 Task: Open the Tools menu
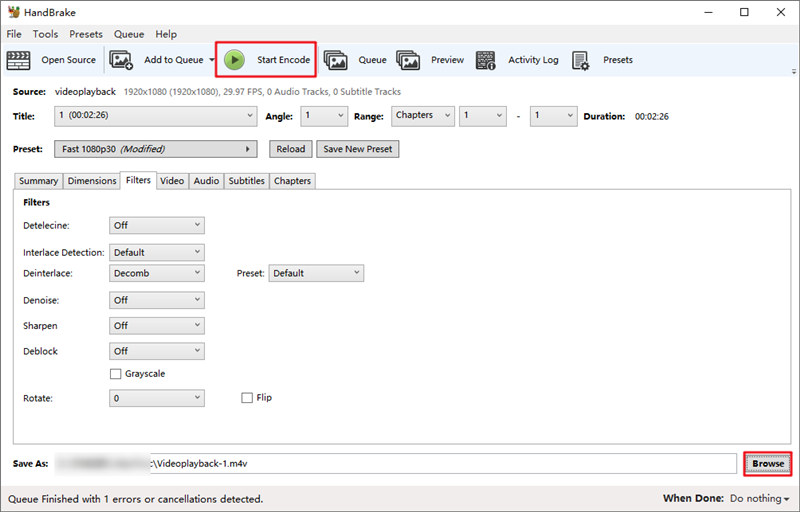tap(45, 34)
